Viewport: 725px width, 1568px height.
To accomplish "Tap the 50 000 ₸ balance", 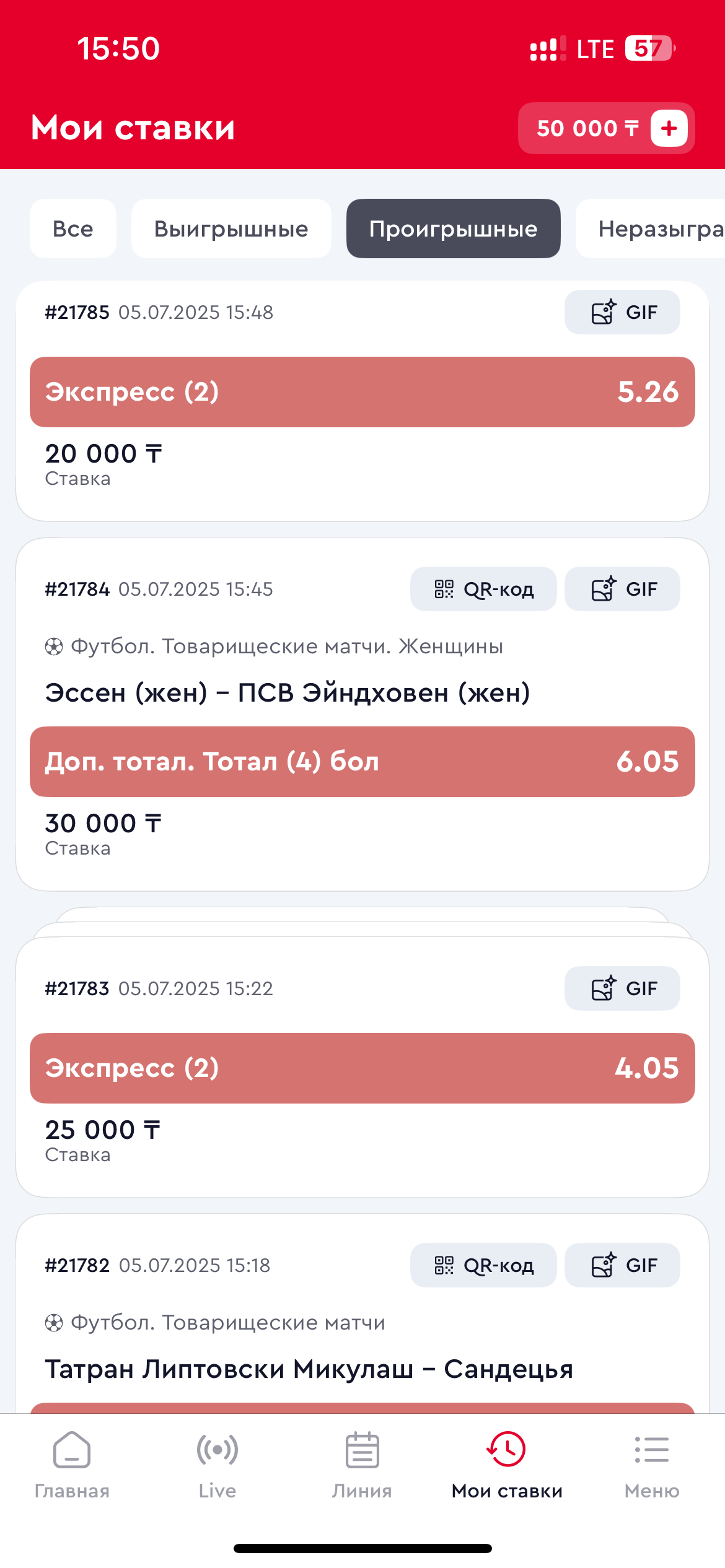I will (586, 128).
